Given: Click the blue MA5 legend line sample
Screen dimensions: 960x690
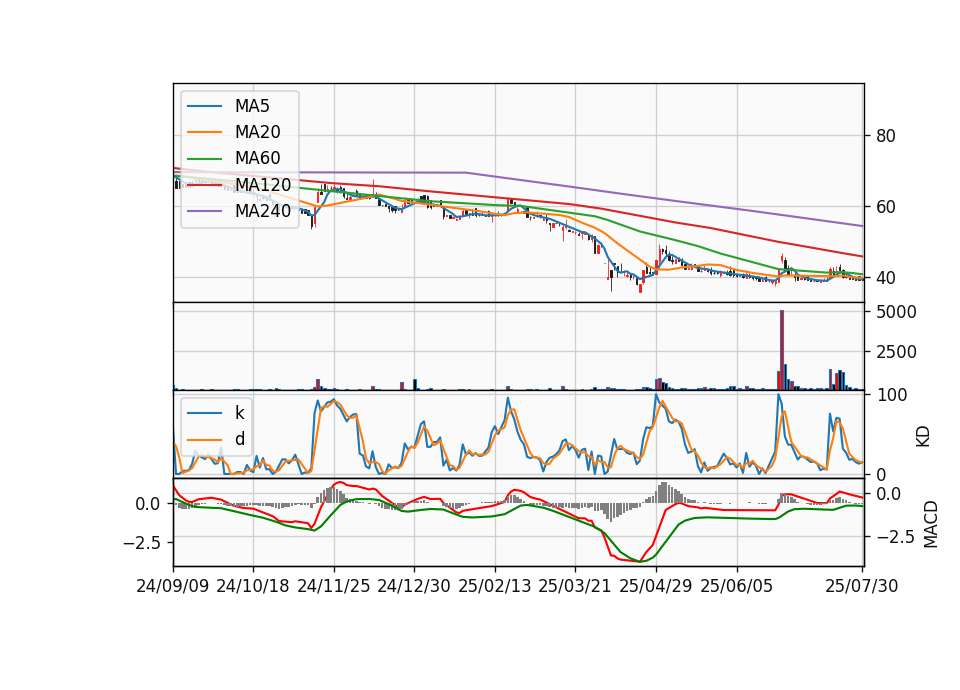Looking at the screenshot, I should [x=204, y=107].
